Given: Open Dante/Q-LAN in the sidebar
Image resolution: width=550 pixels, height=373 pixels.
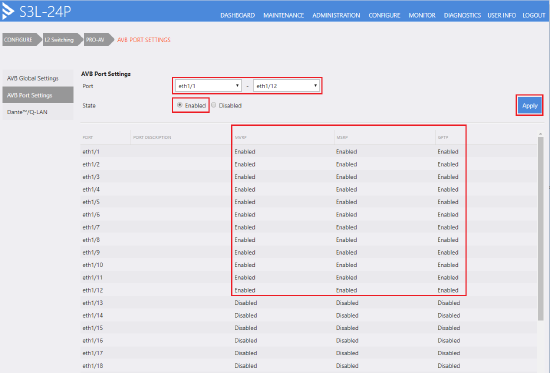Looking at the screenshot, I should coord(38,112).
